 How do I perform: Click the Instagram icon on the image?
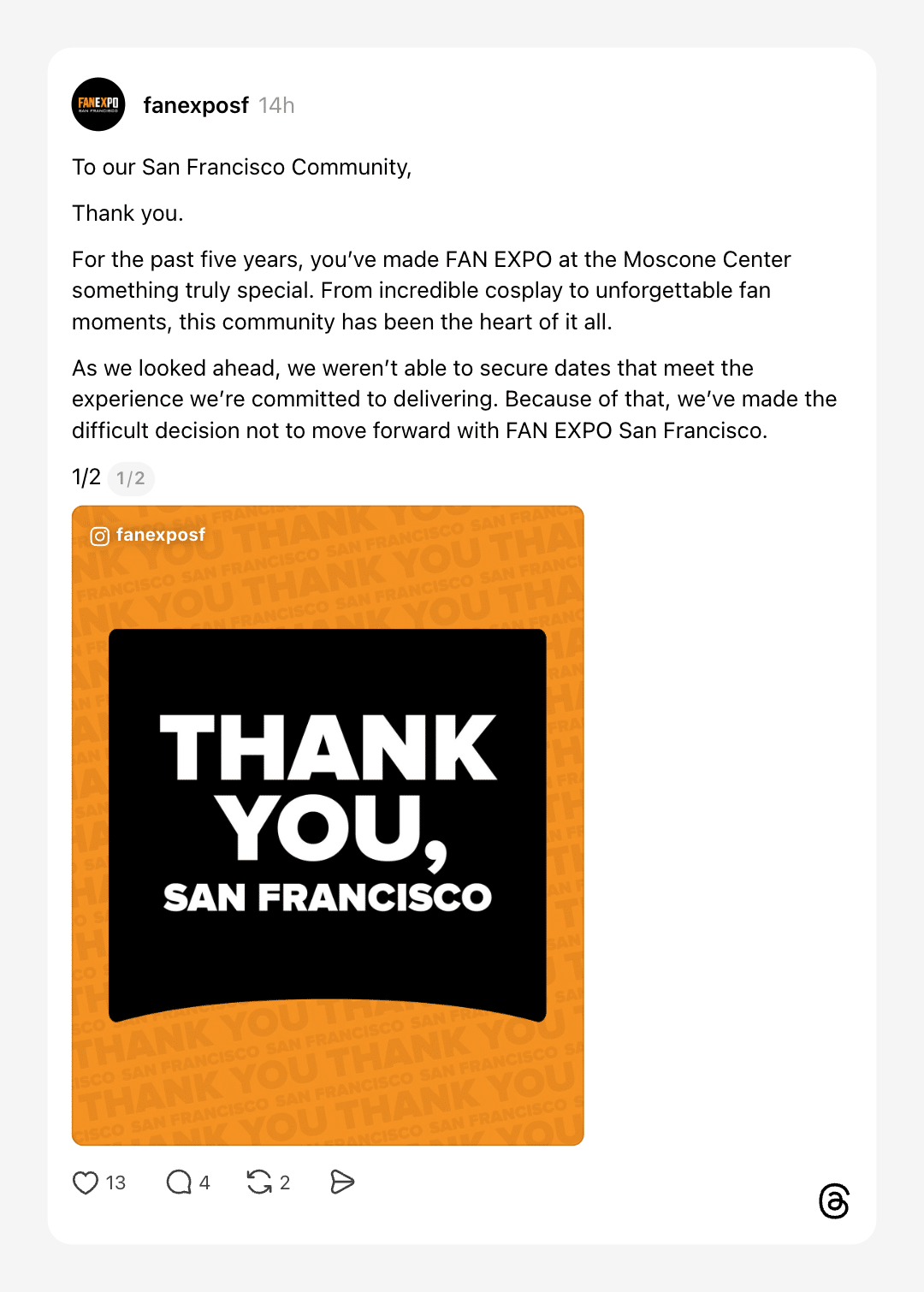tap(100, 536)
